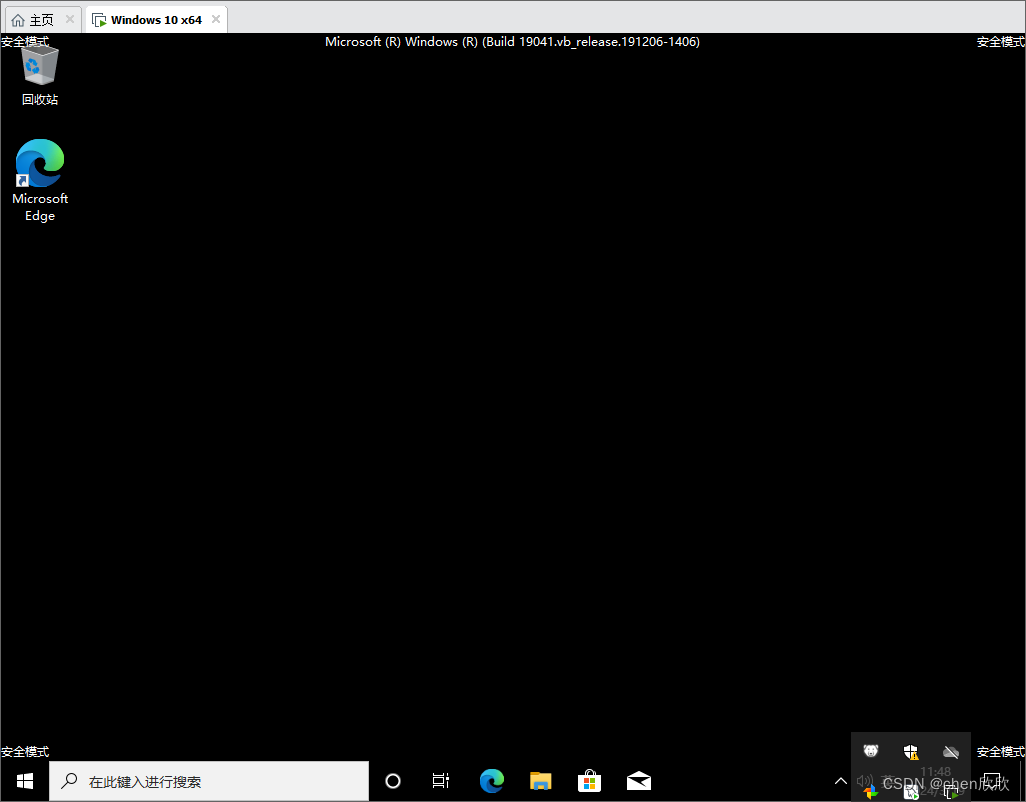Viewport: 1026px width, 802px height.
Task: Click the VMware tools tray icon
Action: tap(951, 792)
